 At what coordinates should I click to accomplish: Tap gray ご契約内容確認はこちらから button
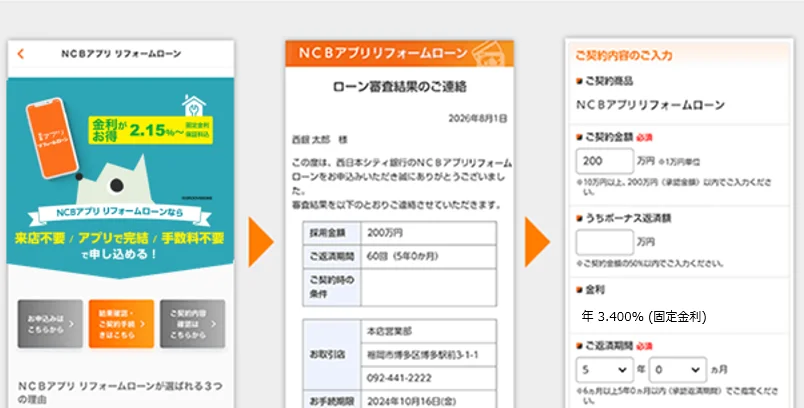coord(192,324)
